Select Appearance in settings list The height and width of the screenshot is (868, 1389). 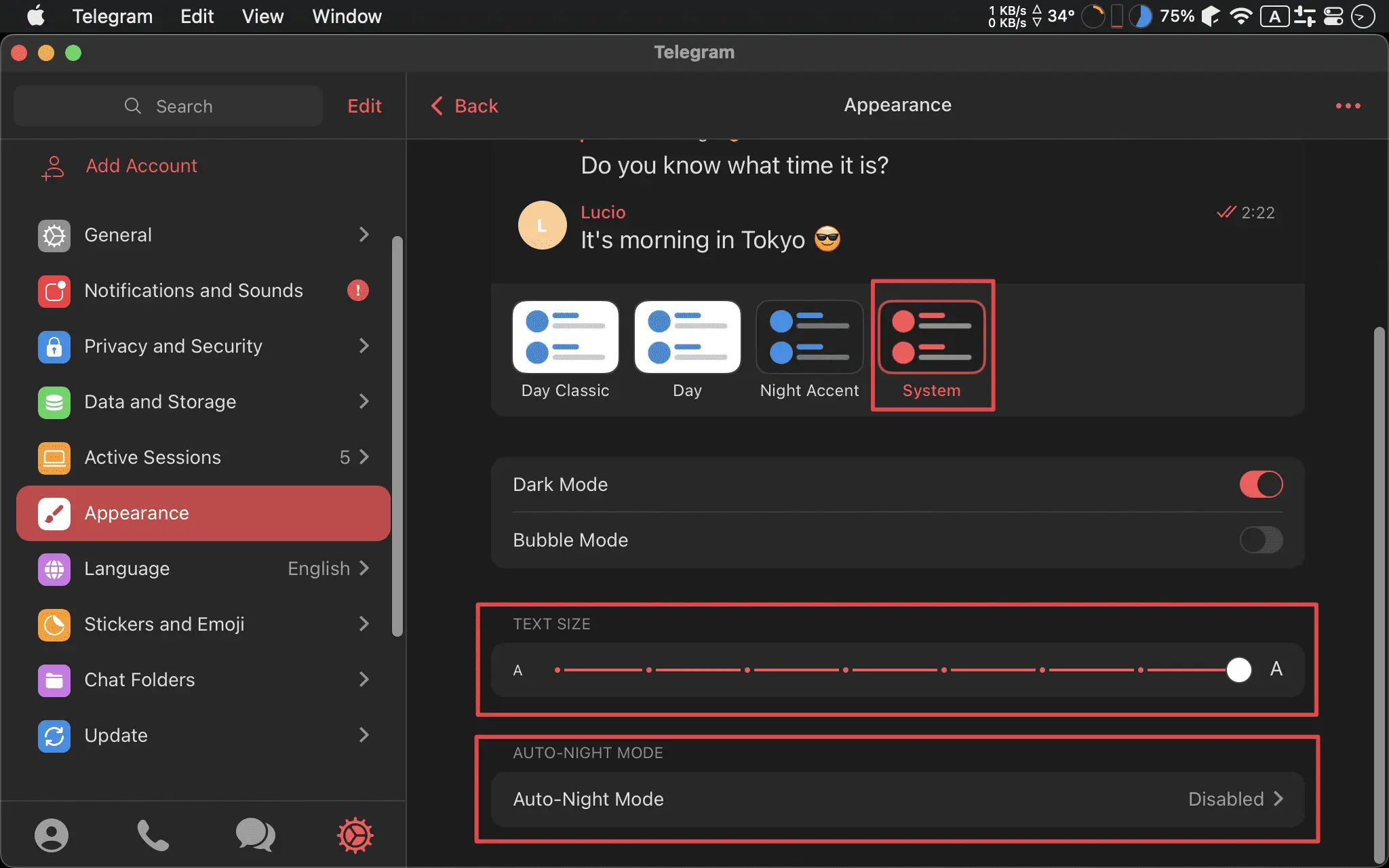203,513
